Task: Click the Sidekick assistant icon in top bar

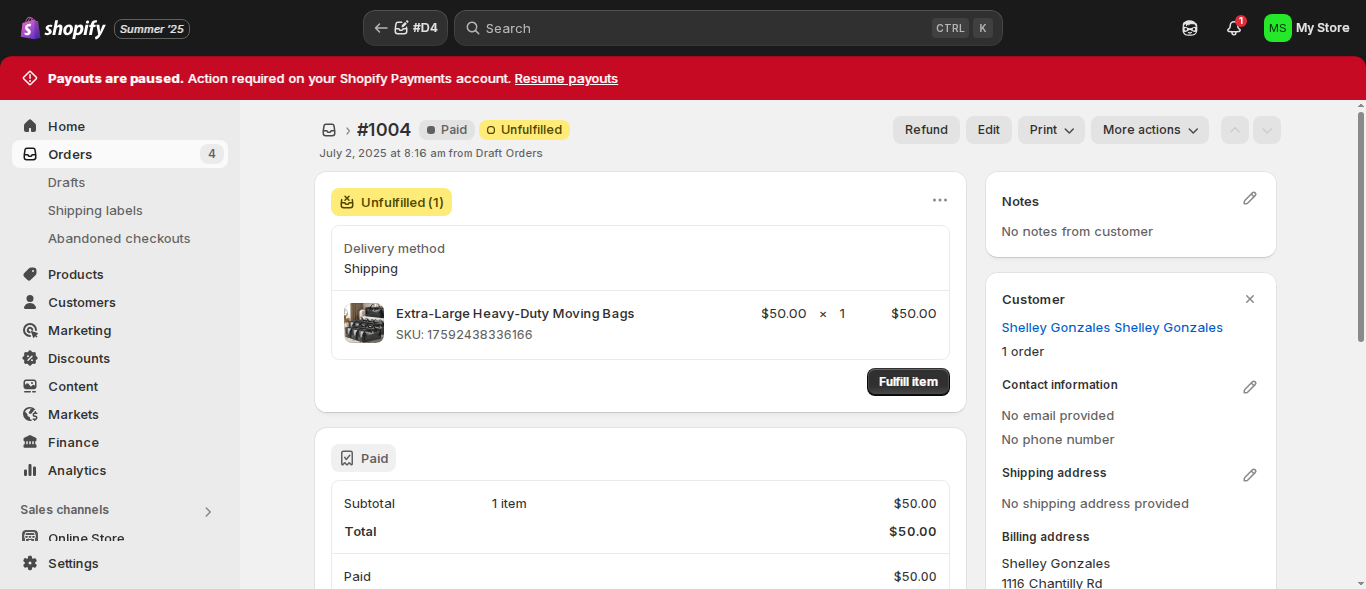Action: (x=1190, y=28)
